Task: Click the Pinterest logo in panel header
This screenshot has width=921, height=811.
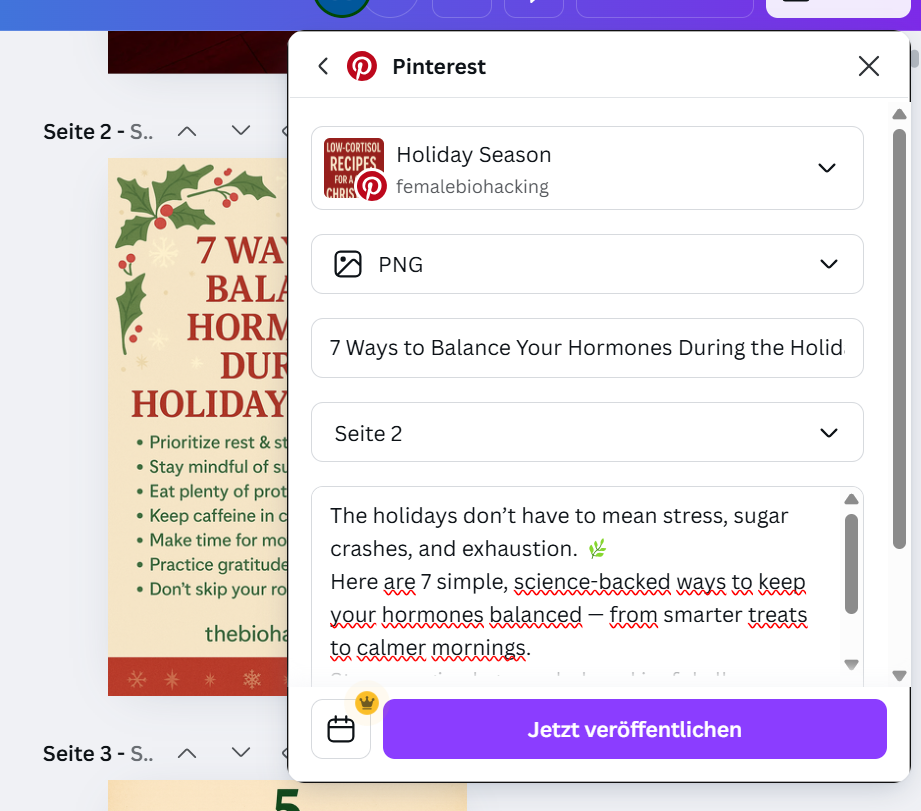Action: point(362,66)
